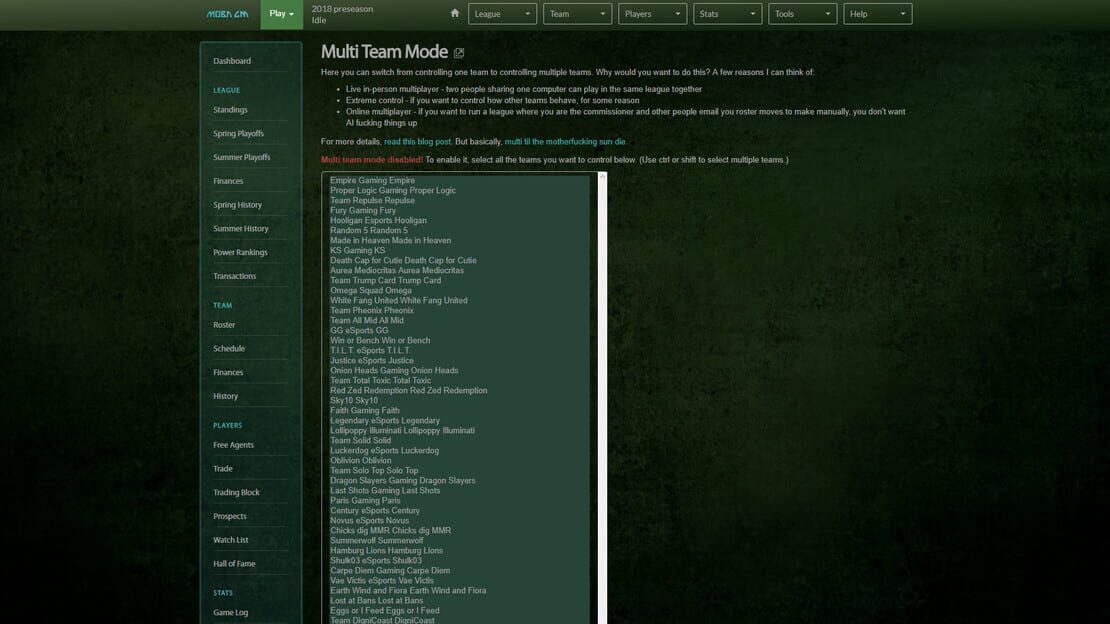Click the MOBA GM logo

[227, 14]
